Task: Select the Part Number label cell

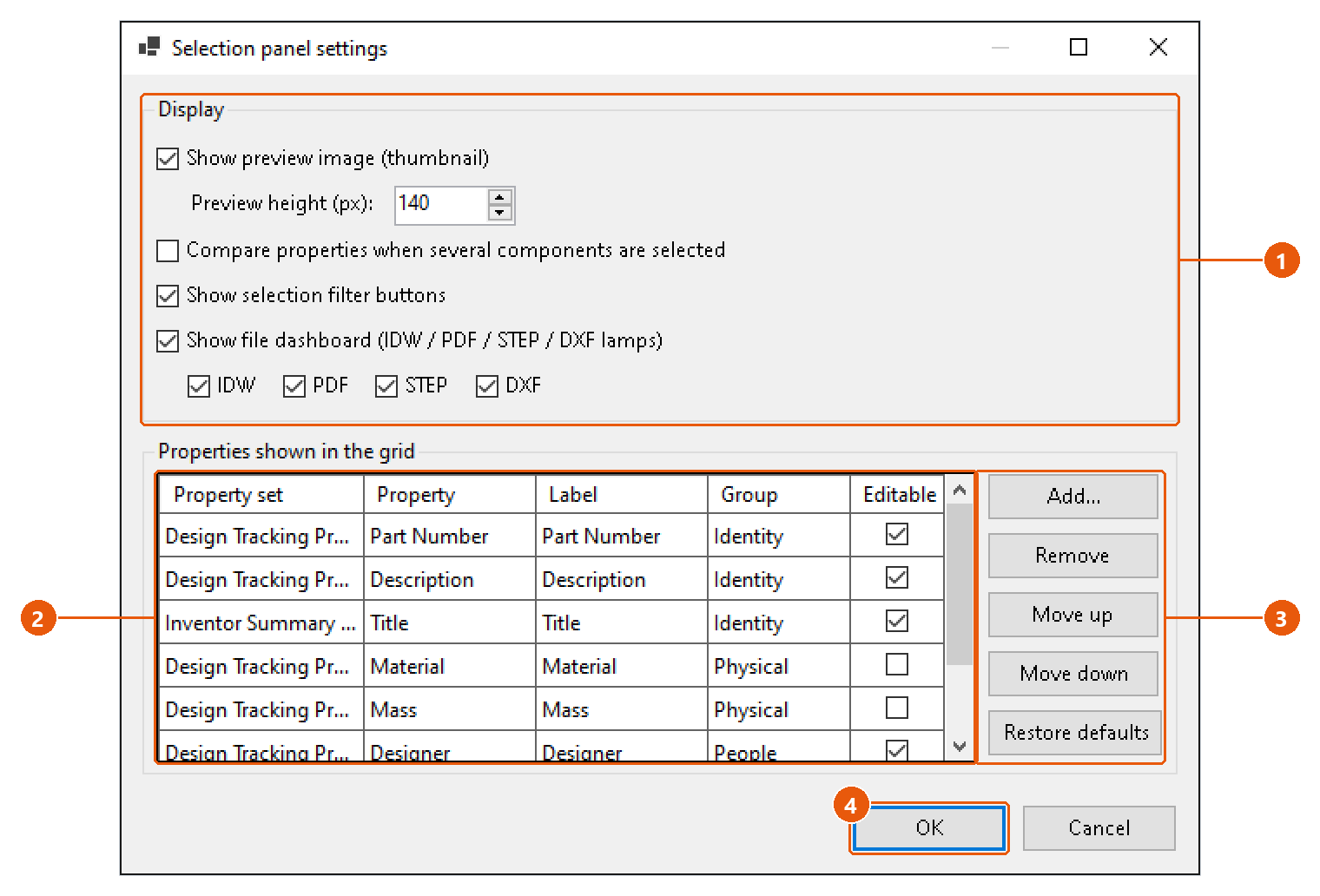Action: click(x=622, y=536)
